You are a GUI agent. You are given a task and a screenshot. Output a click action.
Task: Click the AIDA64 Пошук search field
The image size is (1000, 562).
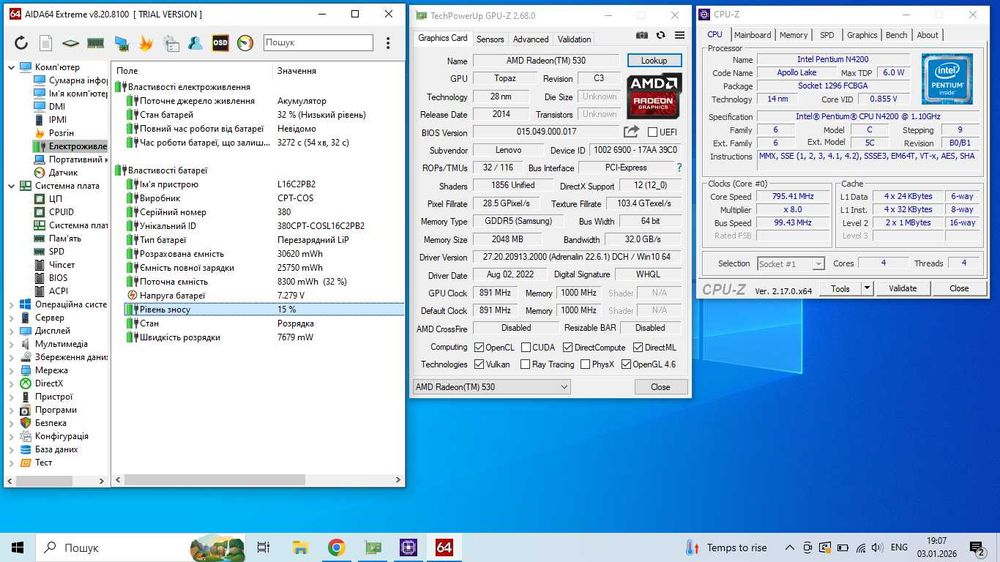click(x=318, y=43)
